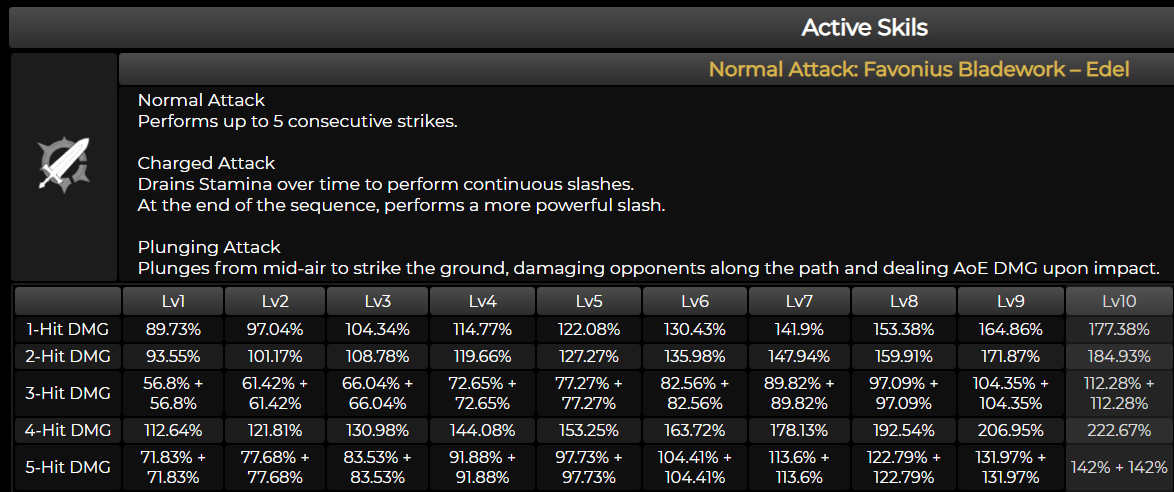The width and height of the screenshot is (1174, 492).
Task: Select the Lv2 column header
Action: pos(275,301)
